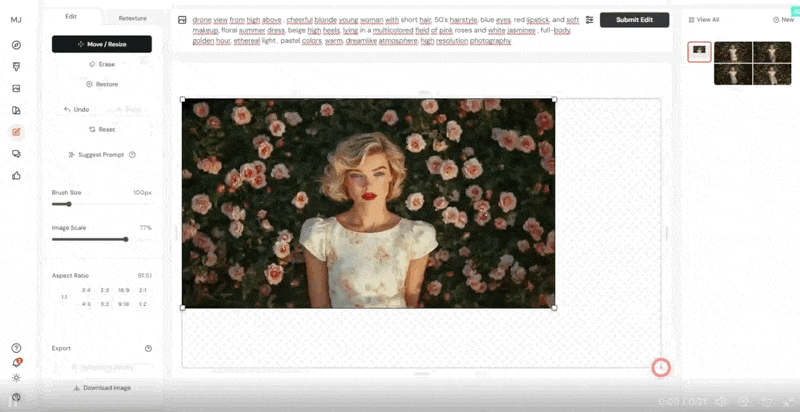The width and height of the screenshot is (800, 412).
Task: Open the bottom-left image in thumbnail grid
Action: coord(733,74)
